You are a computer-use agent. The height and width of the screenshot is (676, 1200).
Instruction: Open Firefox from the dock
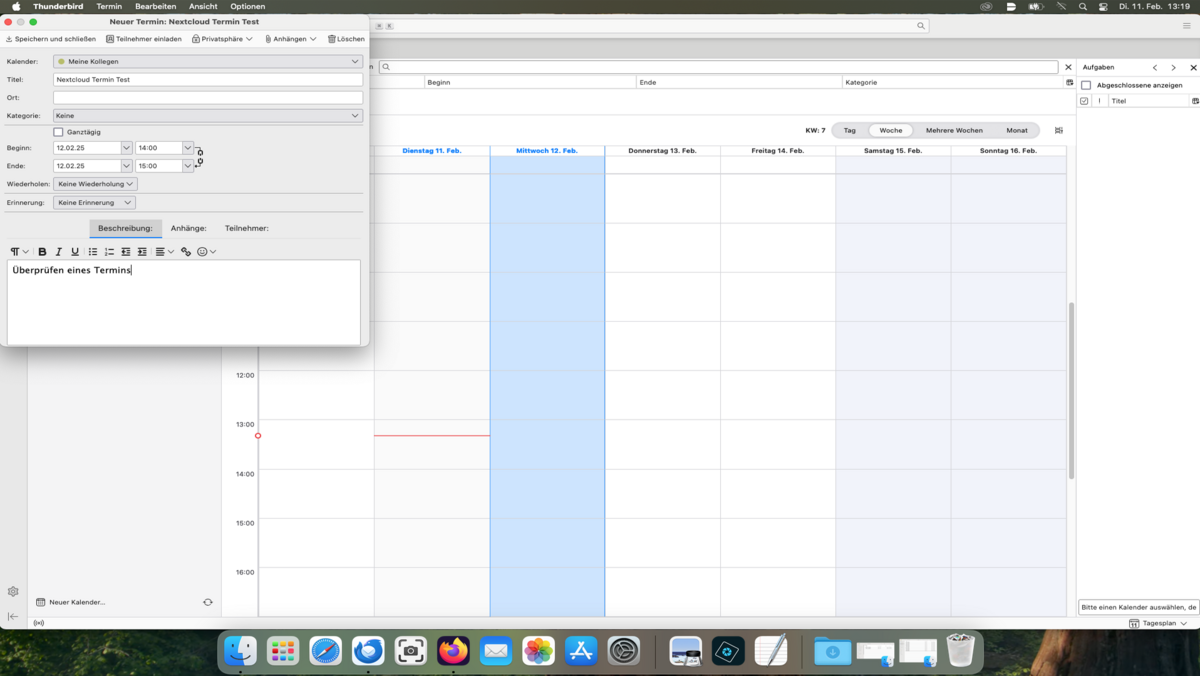point(453,651)
